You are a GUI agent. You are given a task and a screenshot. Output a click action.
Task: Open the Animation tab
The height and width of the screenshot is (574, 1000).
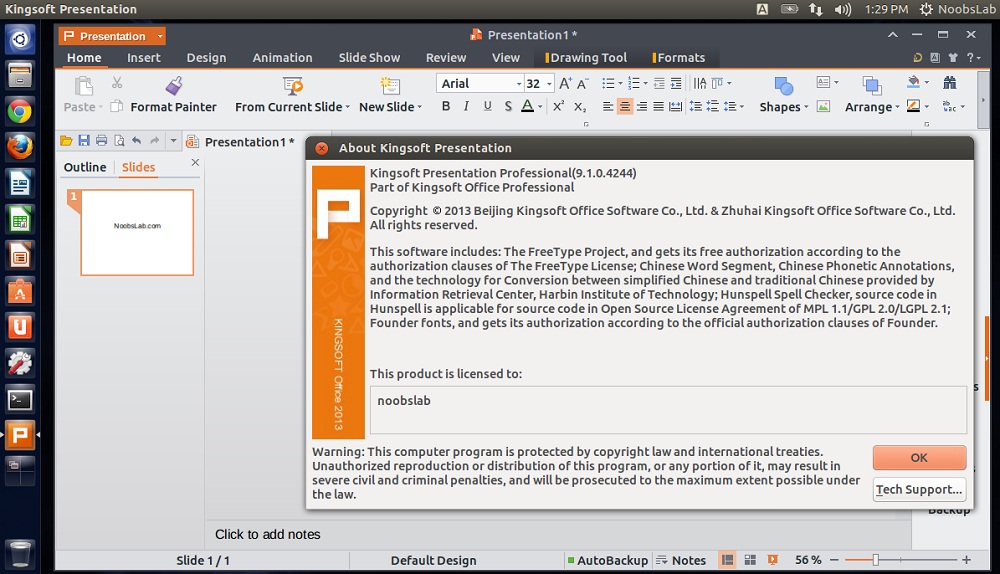click(283, 57)
